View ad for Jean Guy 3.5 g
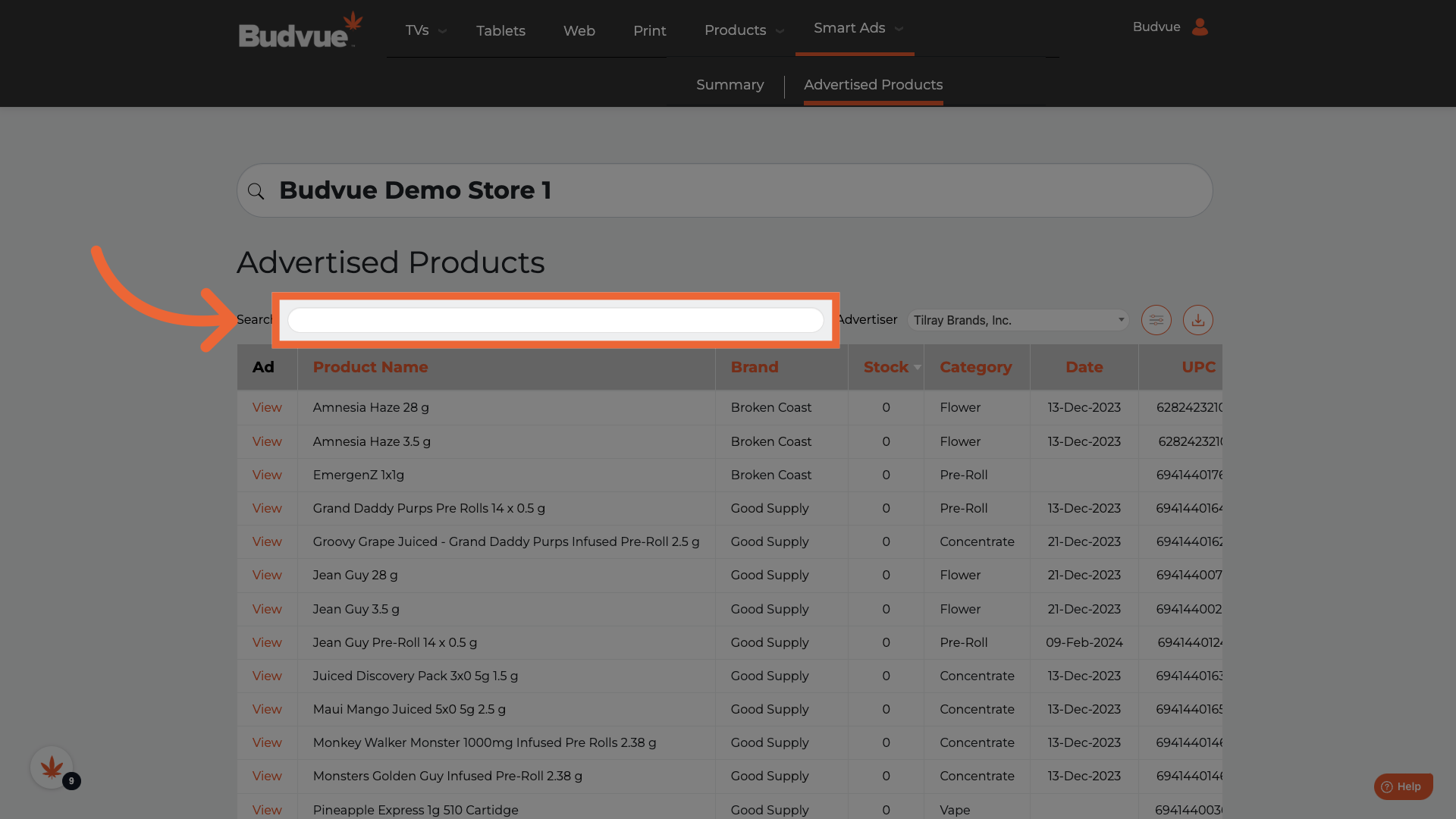 267,609
